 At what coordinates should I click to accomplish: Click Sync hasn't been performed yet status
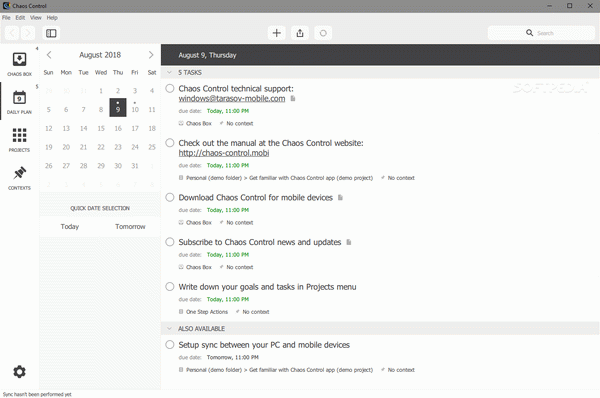[37, 394]
